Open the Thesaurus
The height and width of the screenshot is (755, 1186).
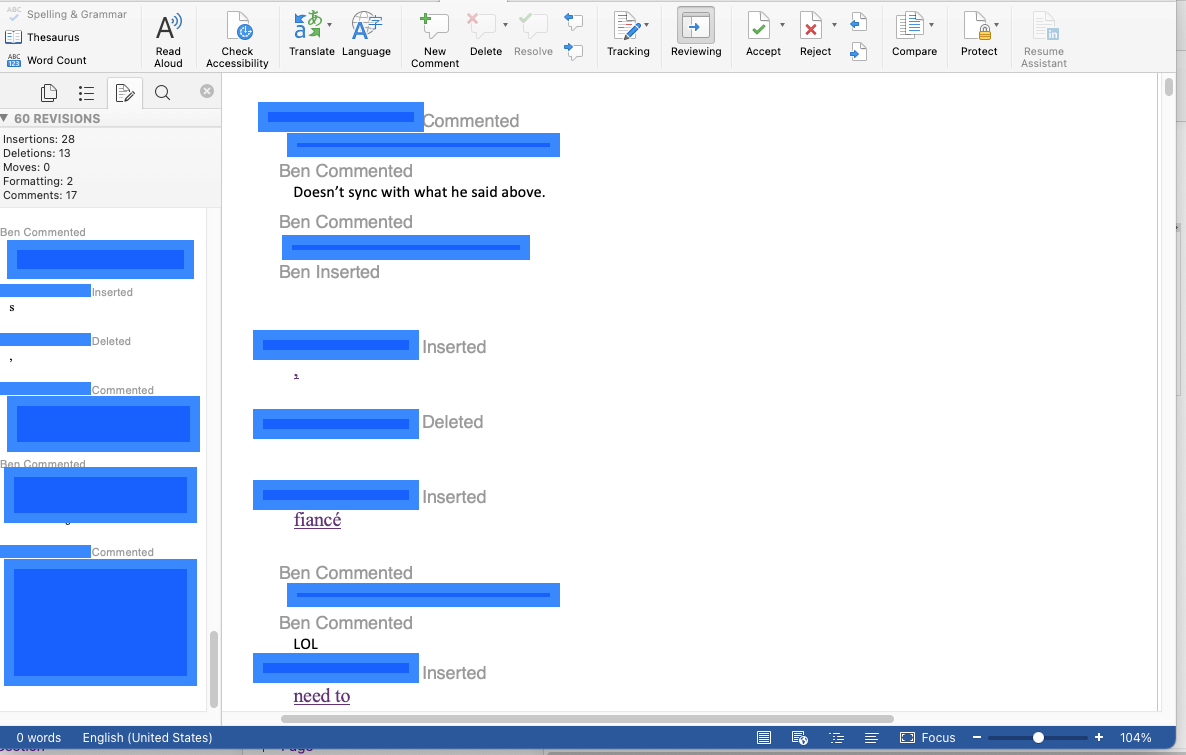click(42, 37)
